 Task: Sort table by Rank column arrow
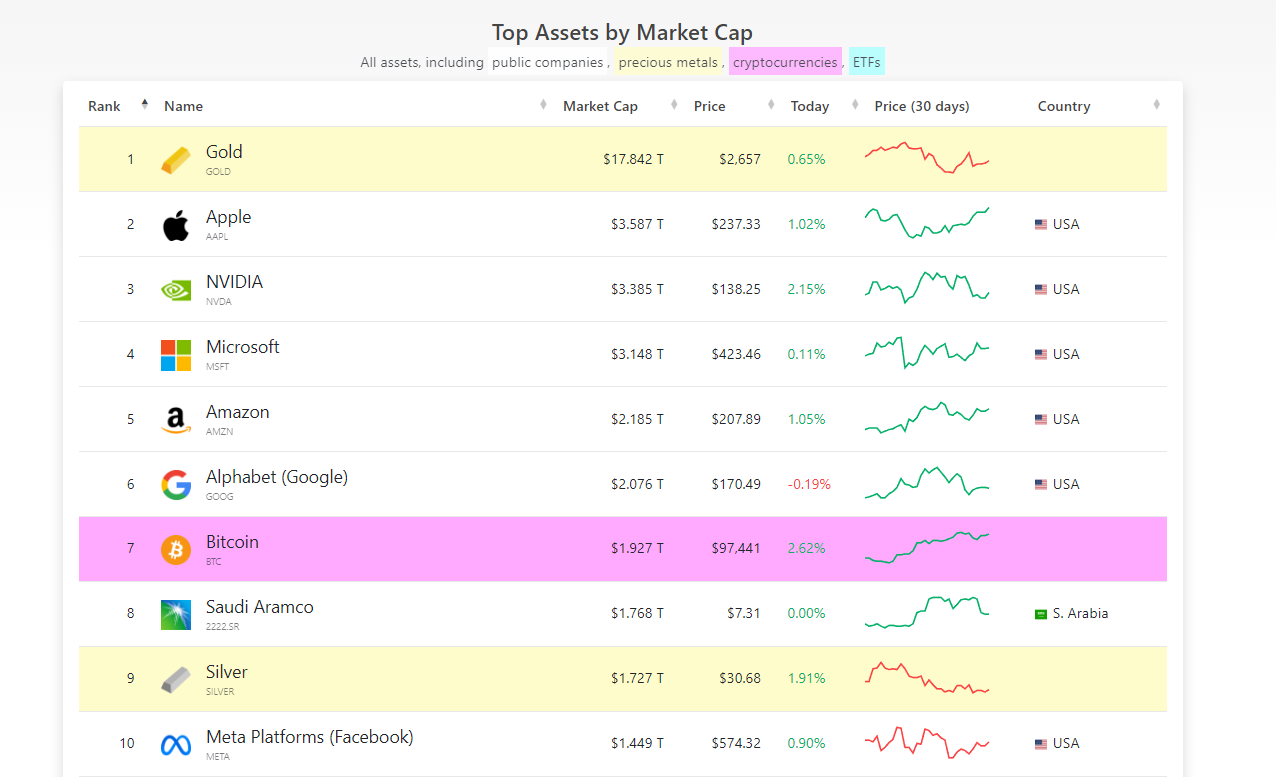[144, 104]
